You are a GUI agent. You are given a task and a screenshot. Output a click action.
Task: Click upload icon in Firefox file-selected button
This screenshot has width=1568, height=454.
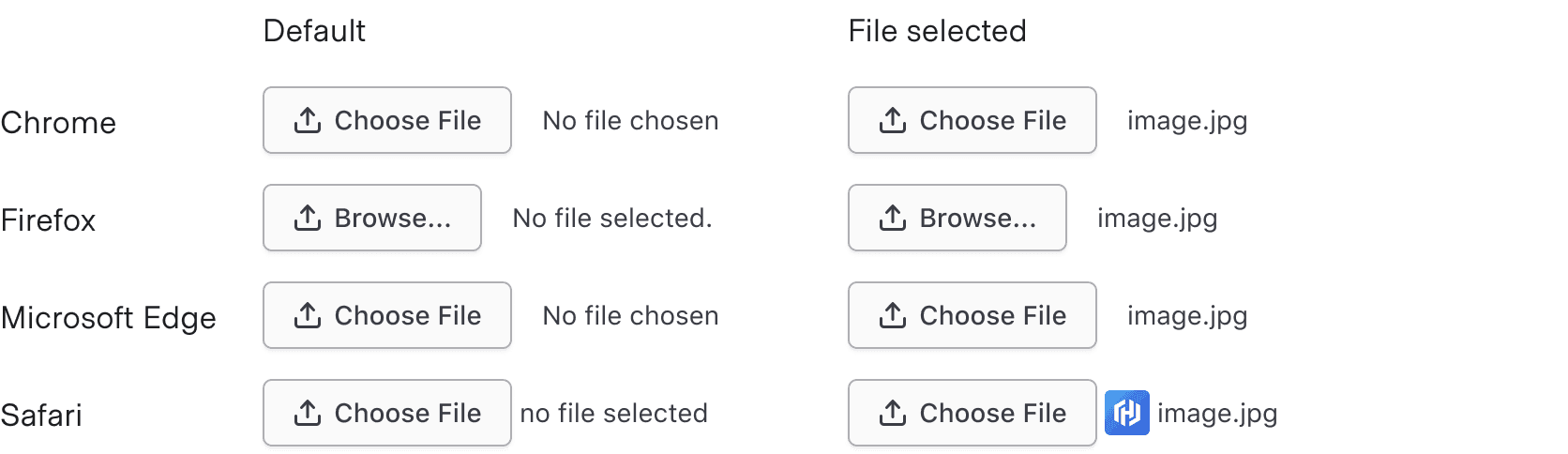(893, 218)
